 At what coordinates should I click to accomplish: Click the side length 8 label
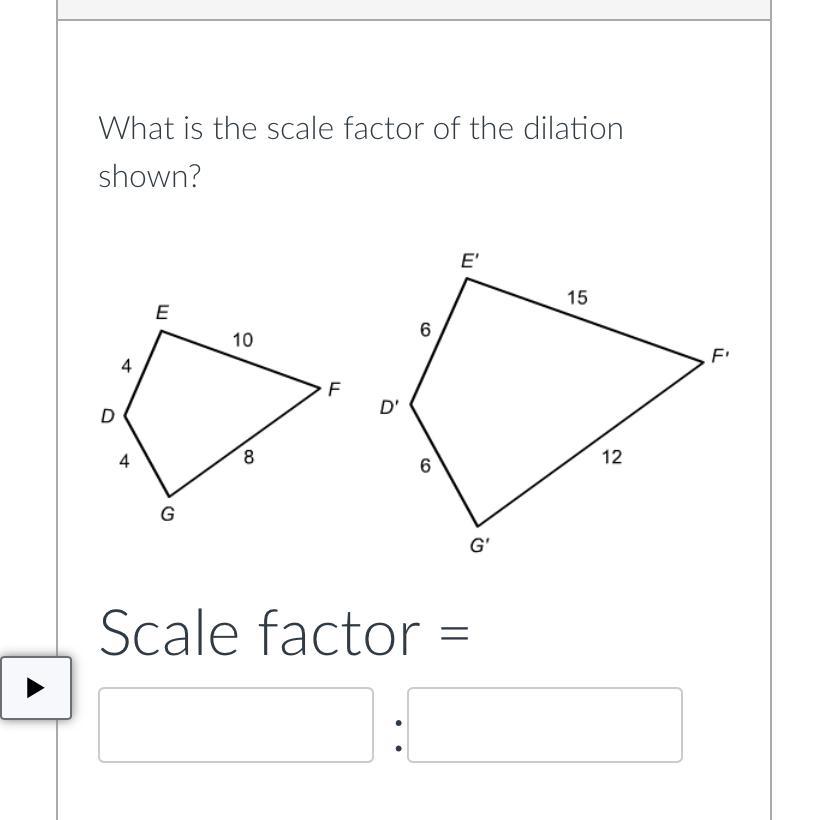pyautogui.click(x=248, y=458)
